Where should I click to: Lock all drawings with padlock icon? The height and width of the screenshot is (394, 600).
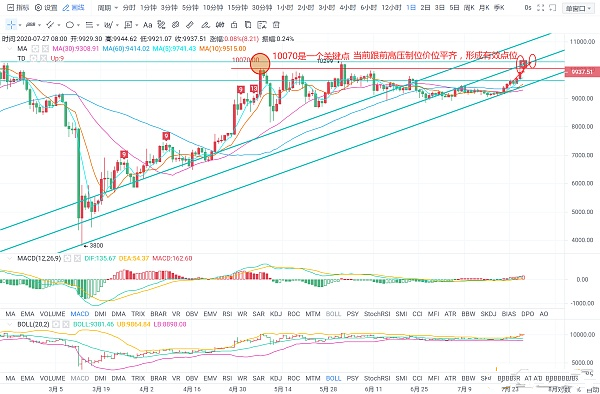click(234, 25)
